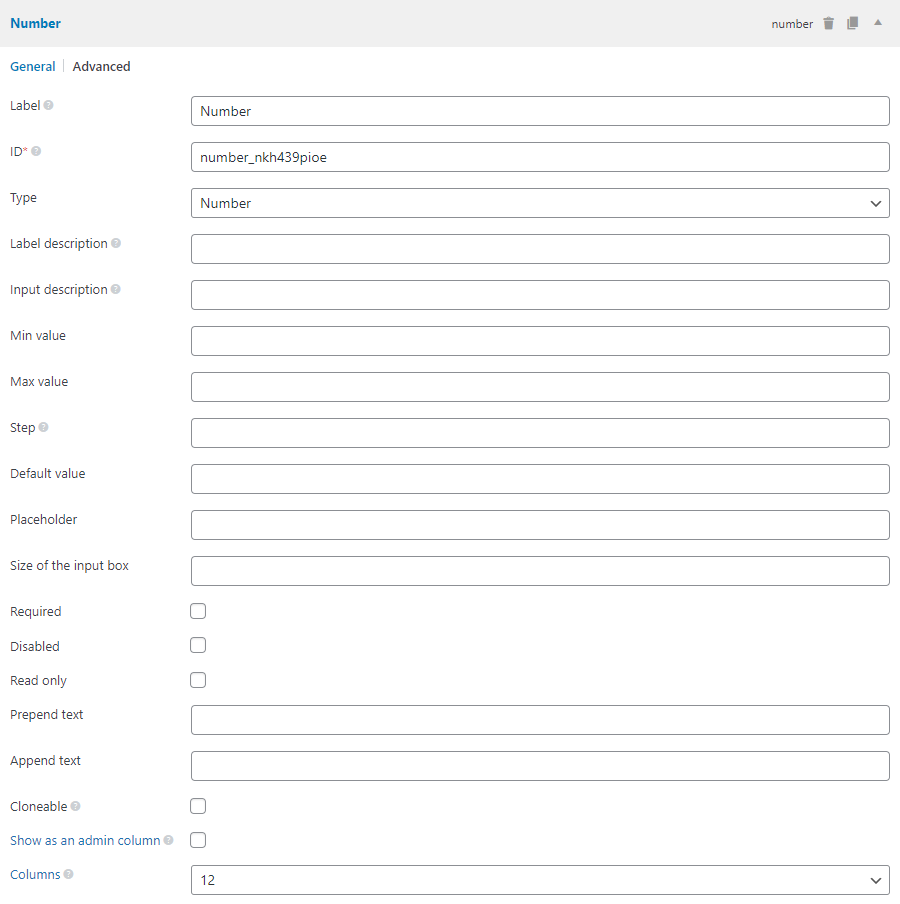Show the Cloneable help tooltip icon
Viewport: 900px width, 904px height.
[76, 806]
